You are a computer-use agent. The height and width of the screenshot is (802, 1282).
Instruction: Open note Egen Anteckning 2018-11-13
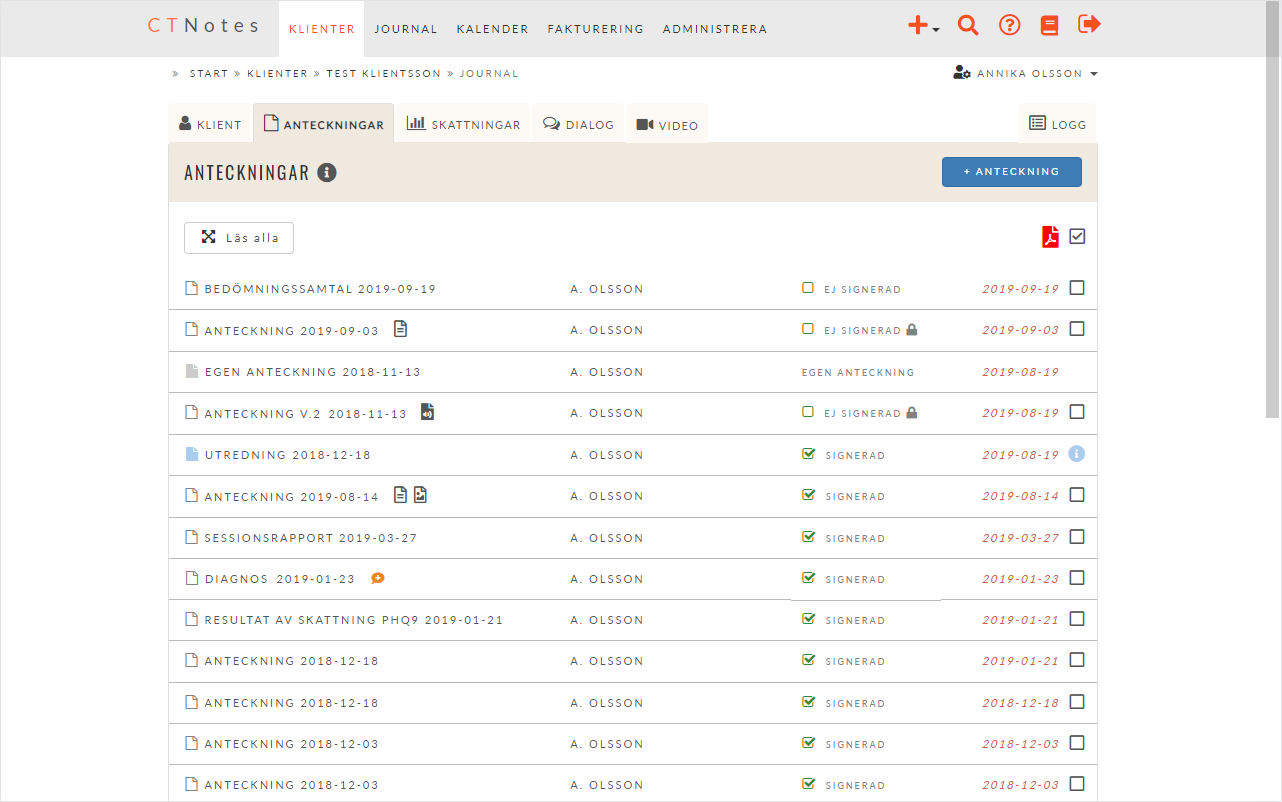click(312, 372)
